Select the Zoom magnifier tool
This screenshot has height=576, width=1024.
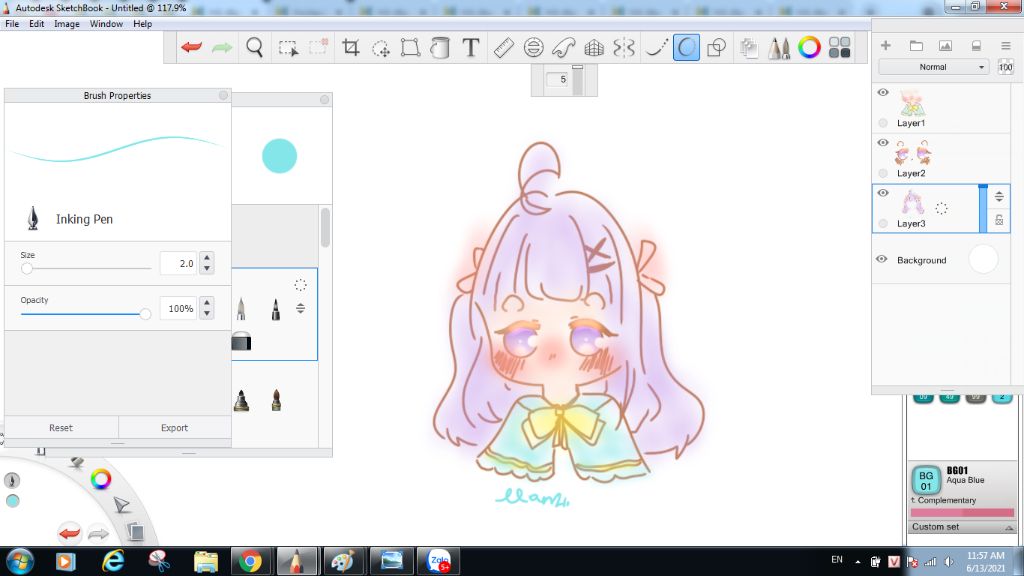point(255,48)
